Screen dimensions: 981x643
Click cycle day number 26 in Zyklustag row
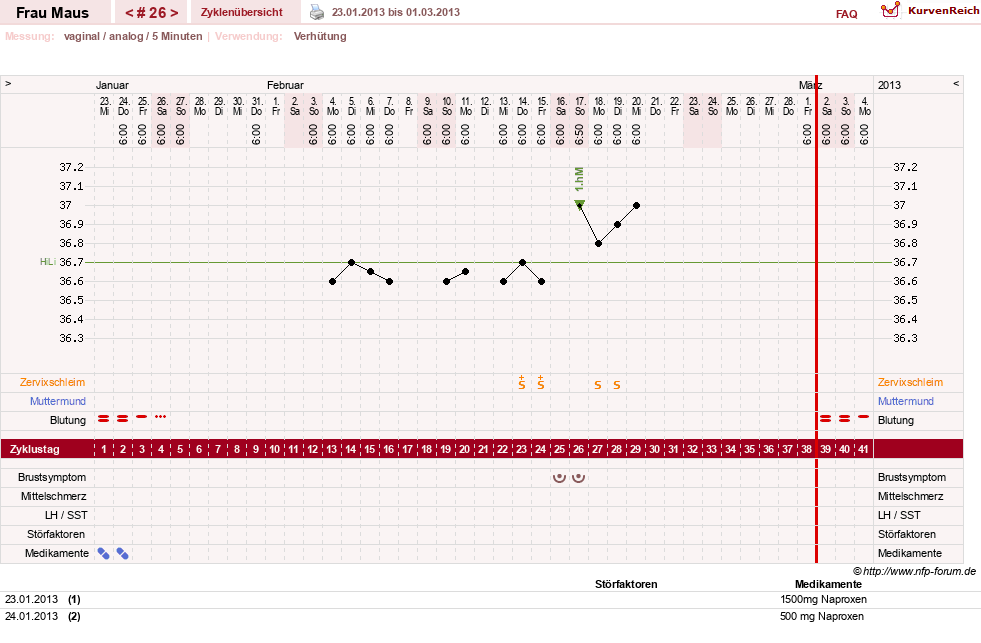click(579, 449)
